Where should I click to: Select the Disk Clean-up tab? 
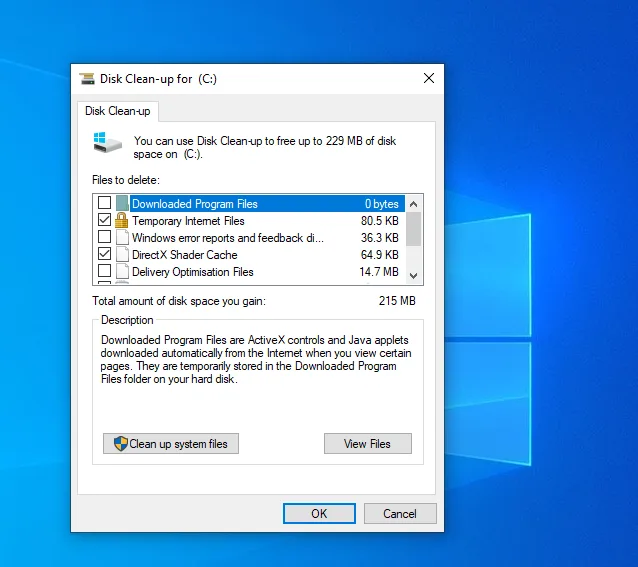click(x=117, y=111)
